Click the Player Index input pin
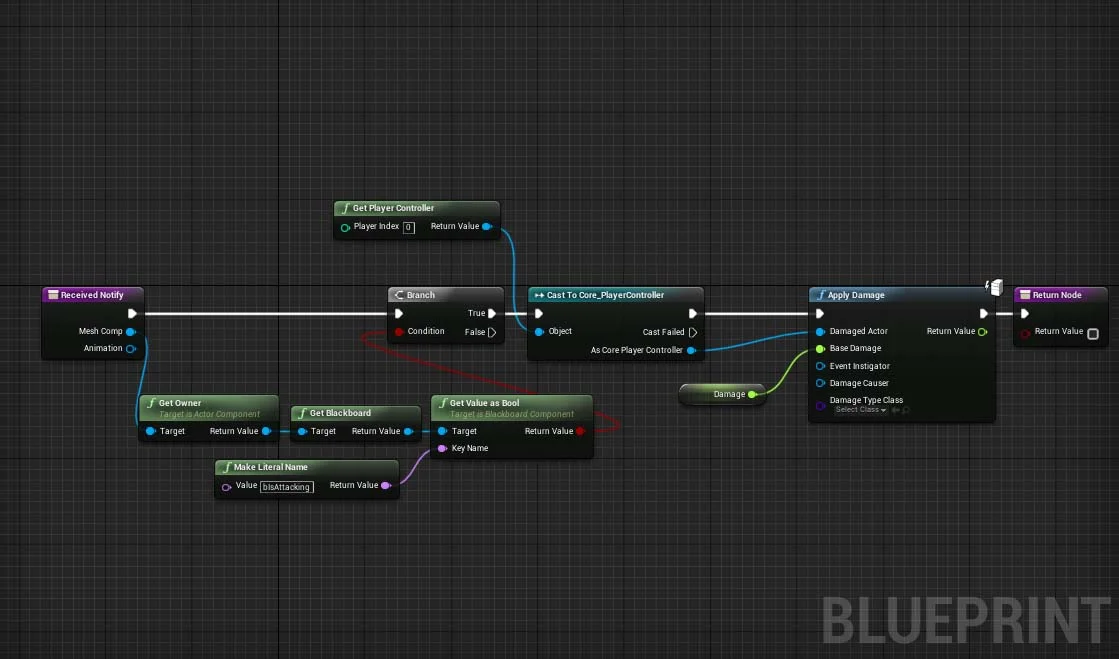This screenshot has width=1119, height=659. 345,228
